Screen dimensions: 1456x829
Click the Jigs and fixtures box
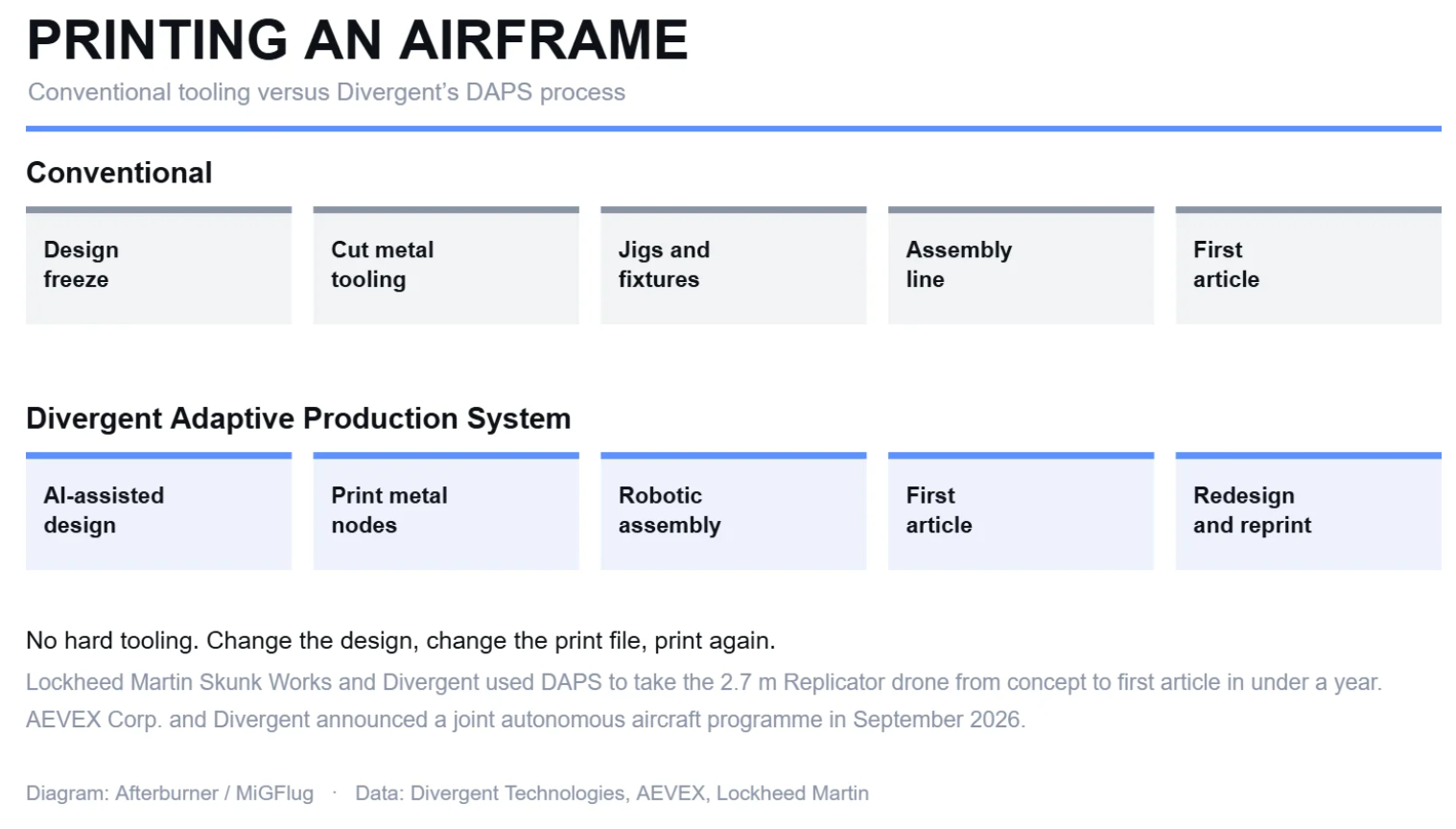pyautogui.click(x=734, y=265)
